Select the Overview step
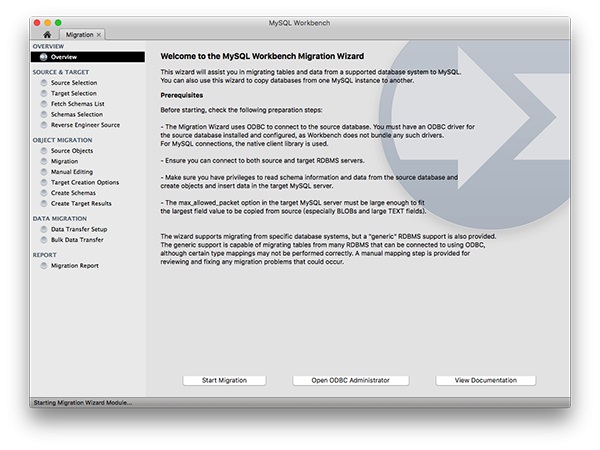This screenshot has height=450, width=600. tap(88, 57)
